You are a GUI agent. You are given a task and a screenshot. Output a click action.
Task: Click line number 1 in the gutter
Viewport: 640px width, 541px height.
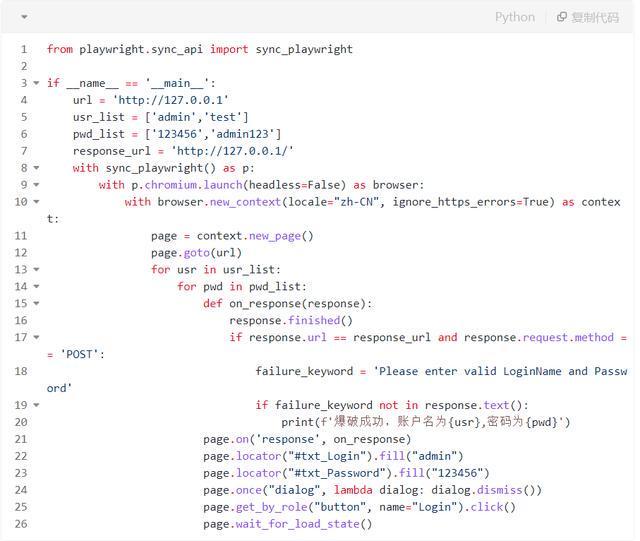22,49
